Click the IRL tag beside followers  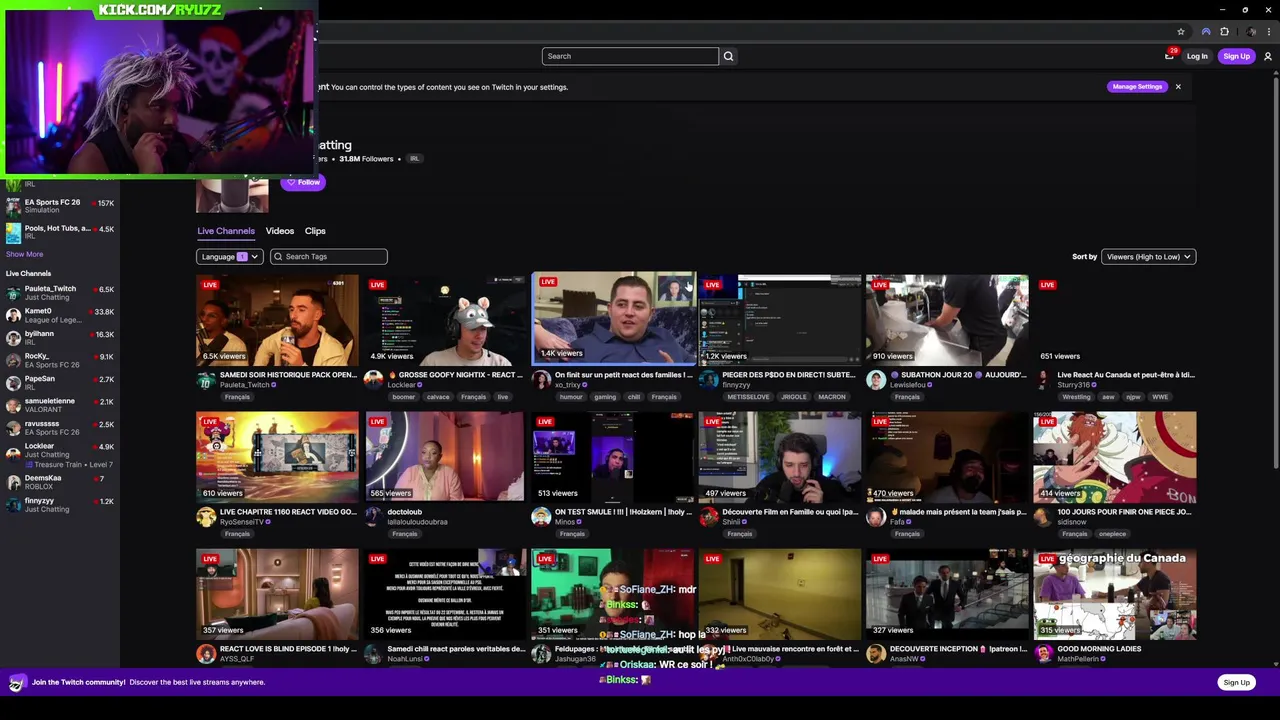point(414,159)
